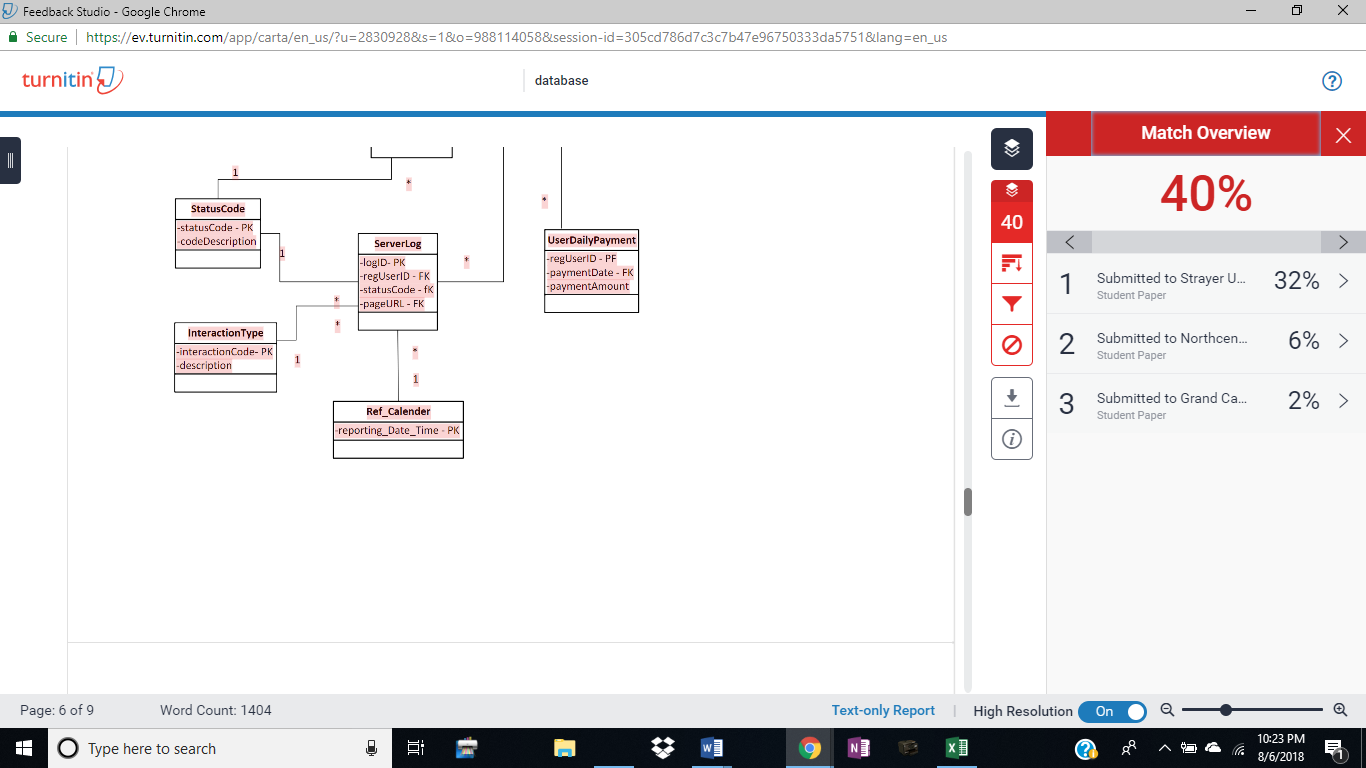Open File Explorer from the taskbar
Viewport: 1366px width, 768px height.
coord(565,748)
